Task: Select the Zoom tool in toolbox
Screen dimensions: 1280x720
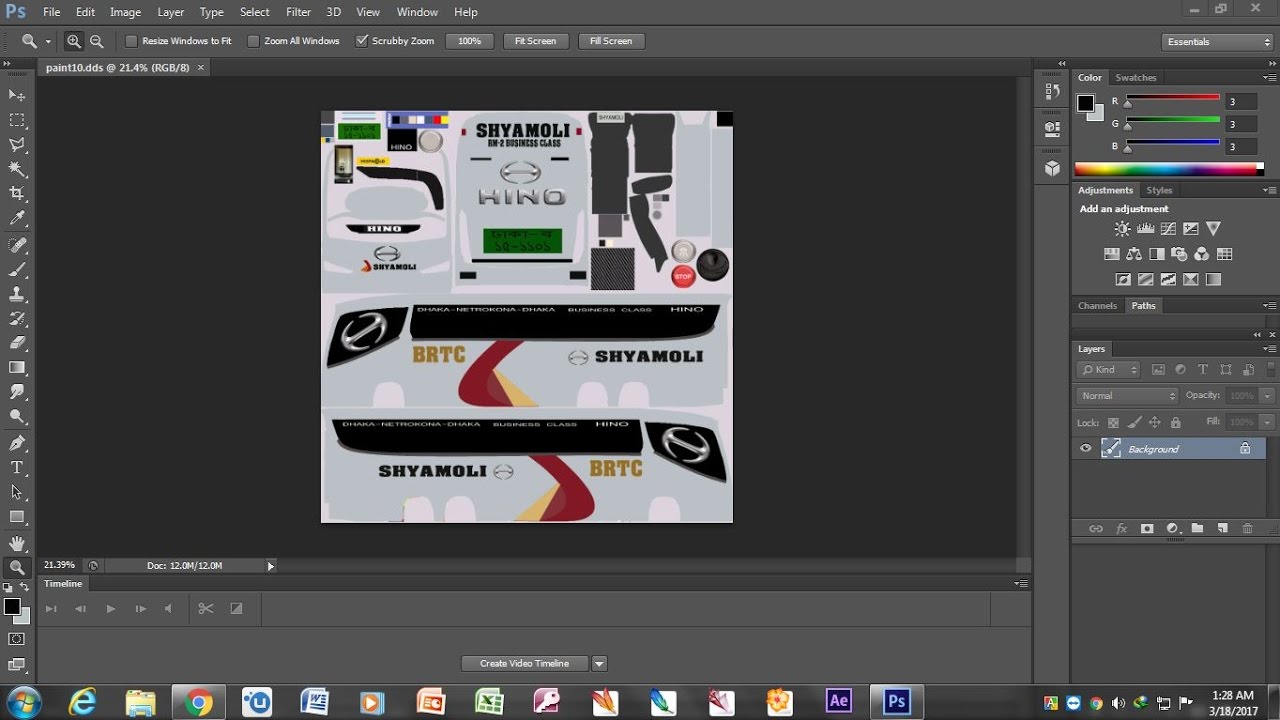Action: point(17,568)
